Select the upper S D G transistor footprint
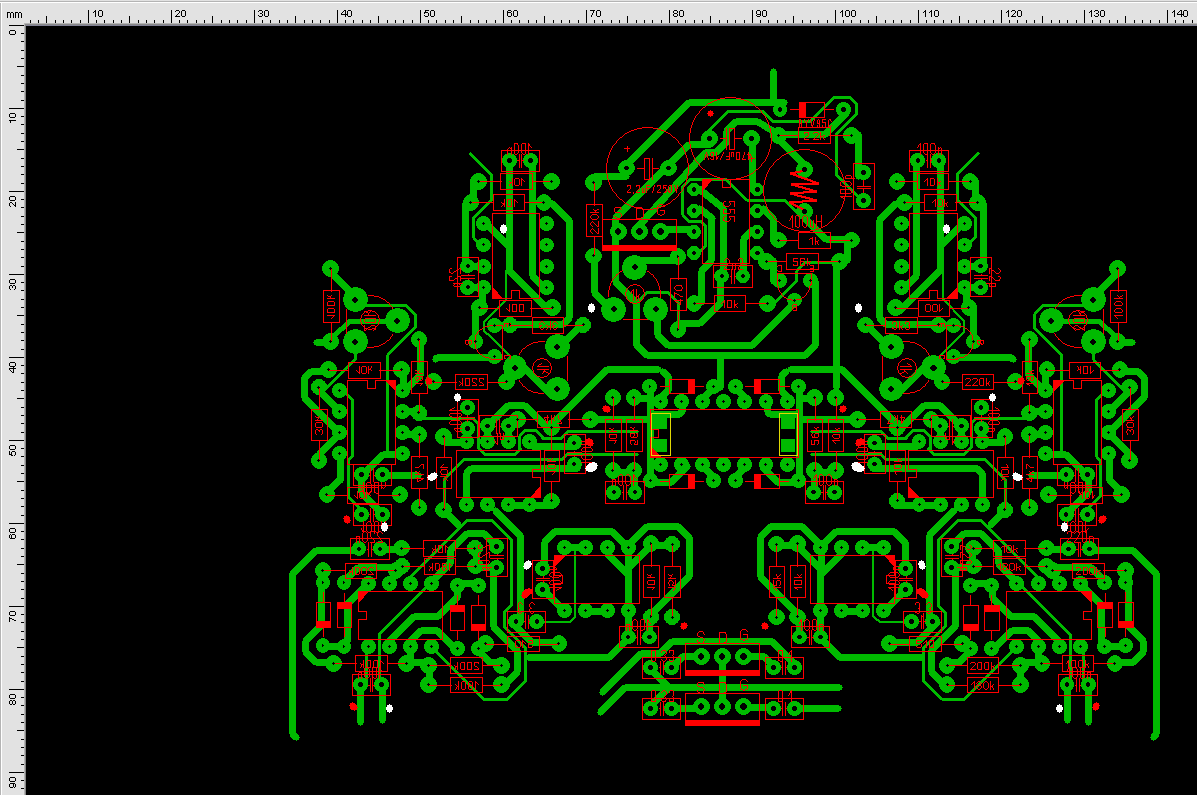 click(x=722, y=659)
